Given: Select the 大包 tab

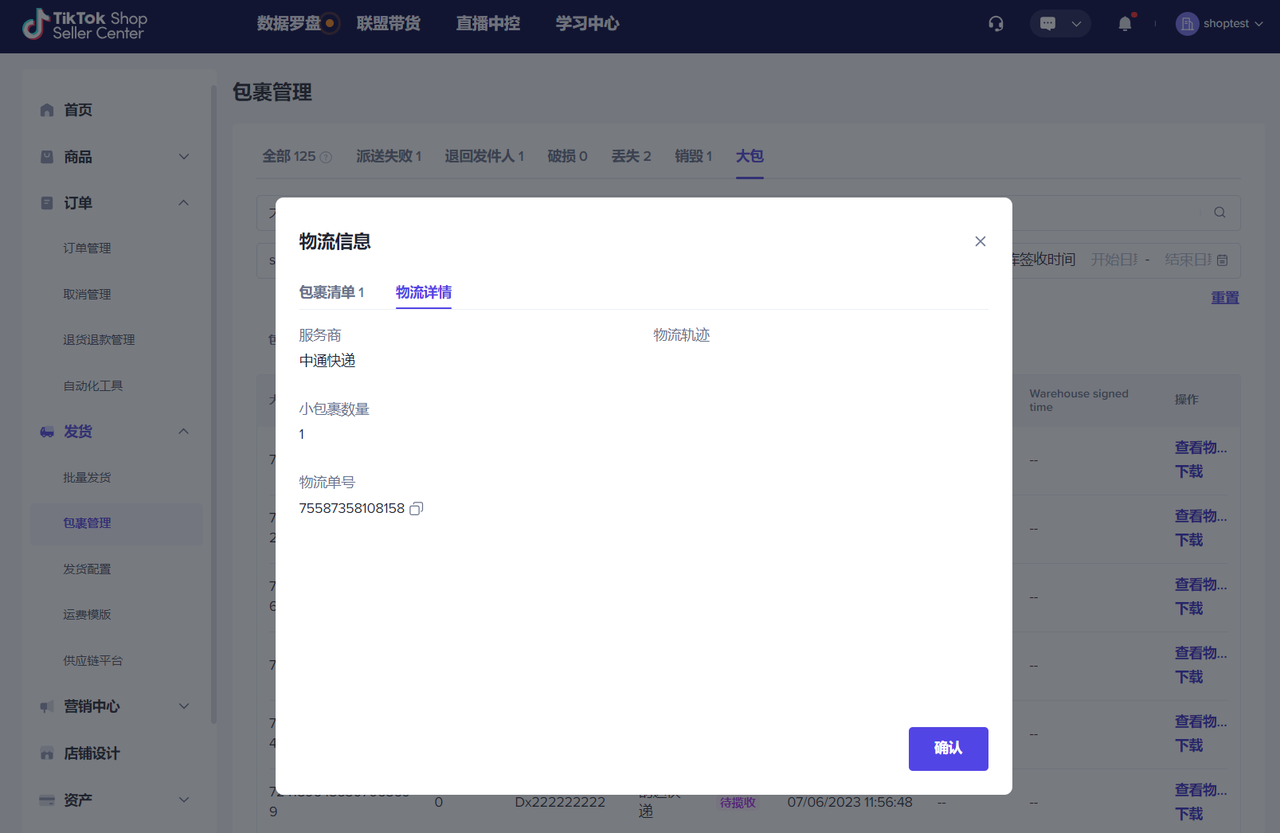Looking at the screenshot, I should pyautogui.click(x=750, y=156).
